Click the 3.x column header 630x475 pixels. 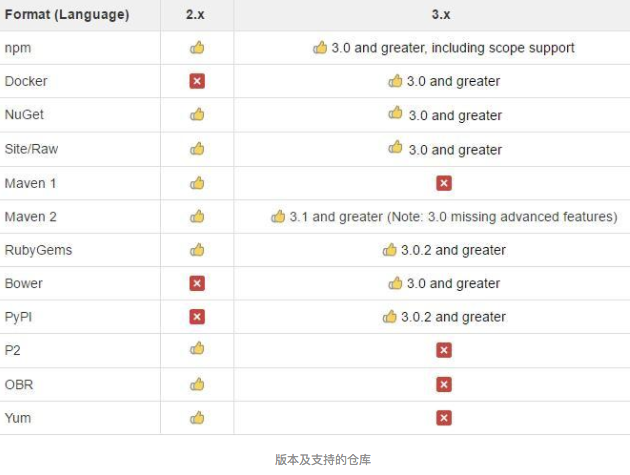point(441,15)
